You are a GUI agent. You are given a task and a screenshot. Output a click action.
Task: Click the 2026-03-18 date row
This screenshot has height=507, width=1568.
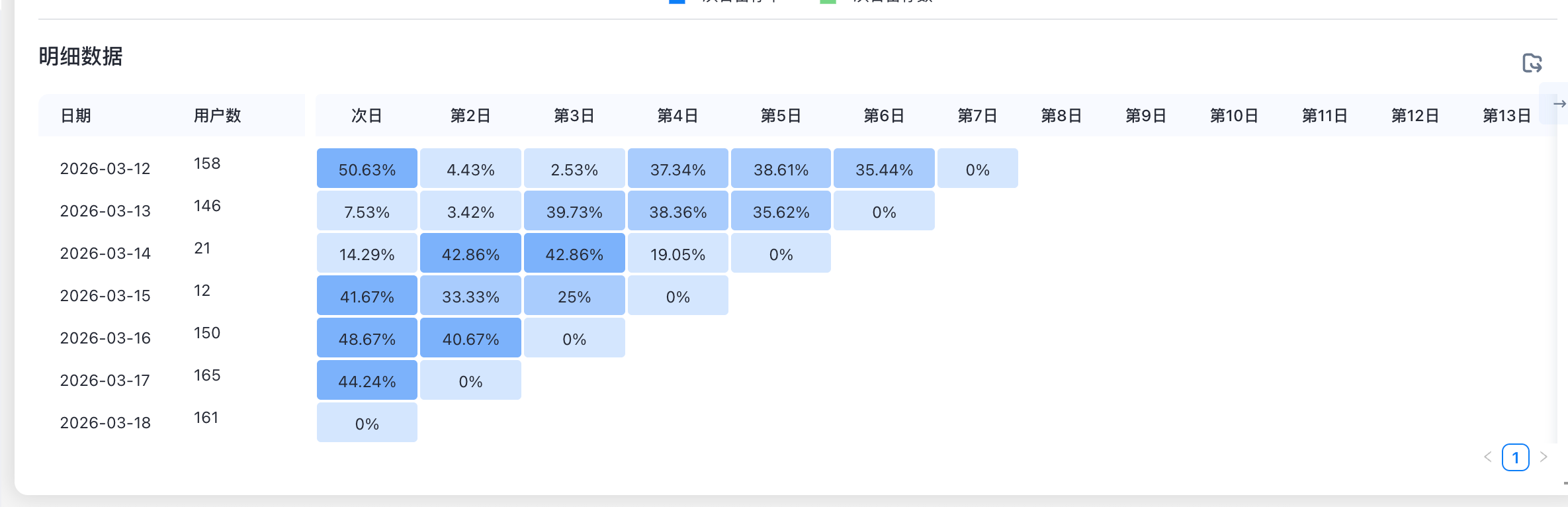coord(105,423)
